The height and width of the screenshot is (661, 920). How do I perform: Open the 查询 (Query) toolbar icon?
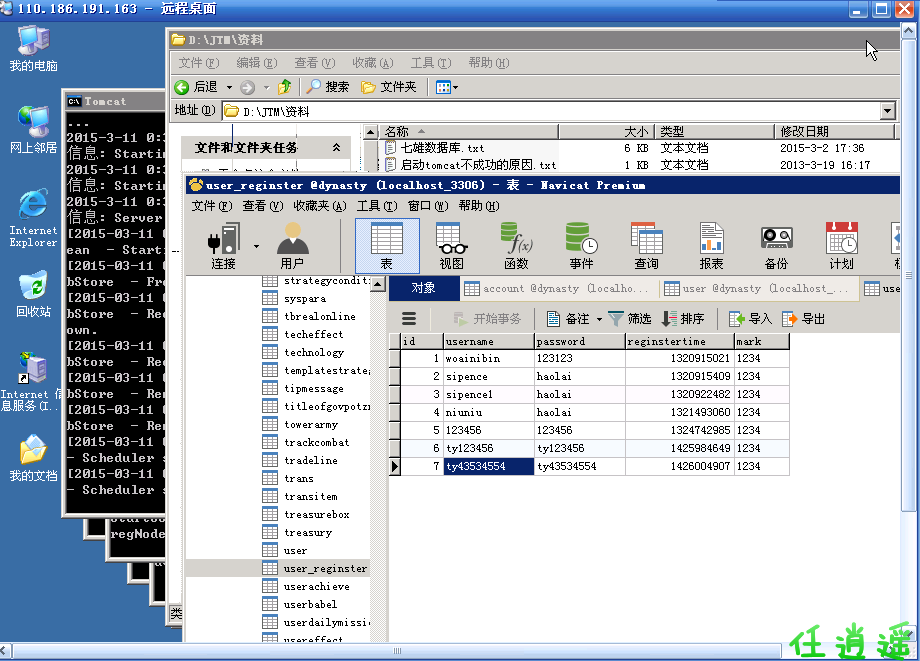pyautogui.click(x=646, y=244)
